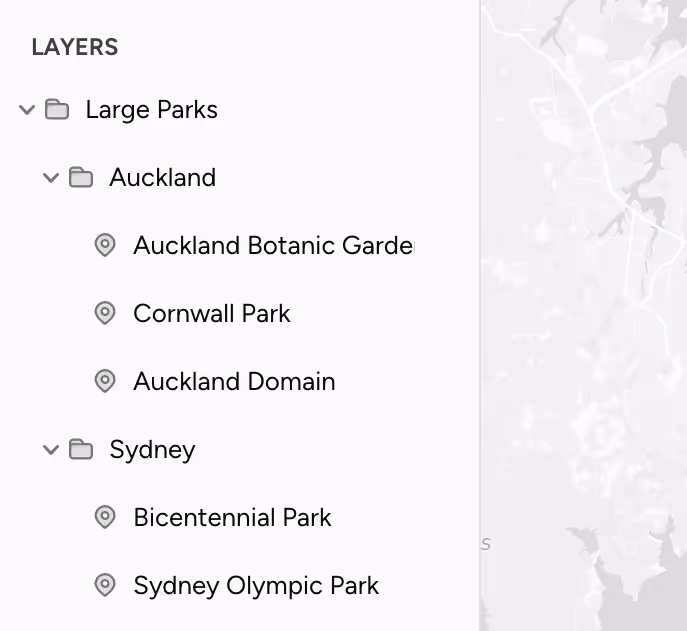The width and height of the screenshot is (687, 631).
Task: Select the Sydney folder label
Action: click(152, 450)
